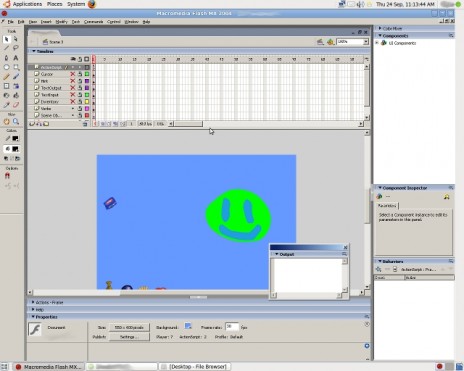Select the Arrow selection tool

(x=6, y=39)
